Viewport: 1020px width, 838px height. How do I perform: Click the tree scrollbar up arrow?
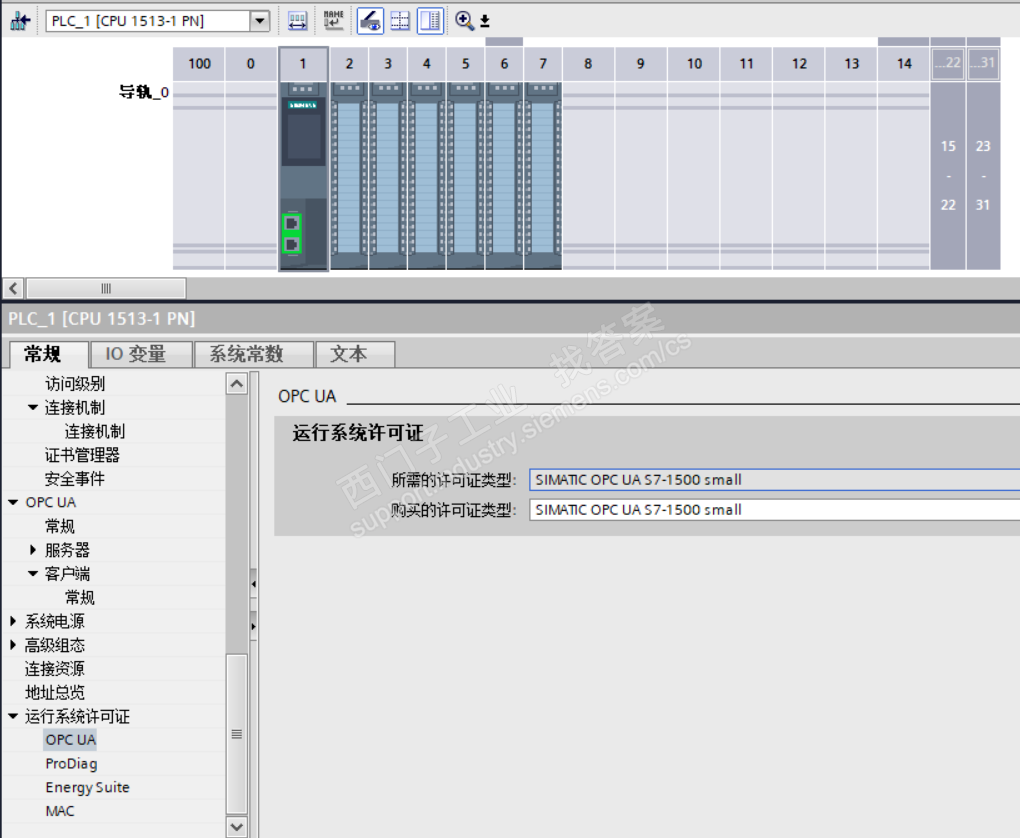pyautogui.click(x=237, y=384)
